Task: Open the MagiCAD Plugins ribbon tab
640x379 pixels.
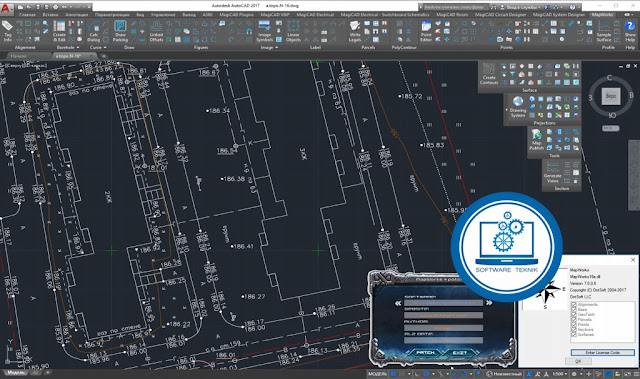Action: point(237,15)
